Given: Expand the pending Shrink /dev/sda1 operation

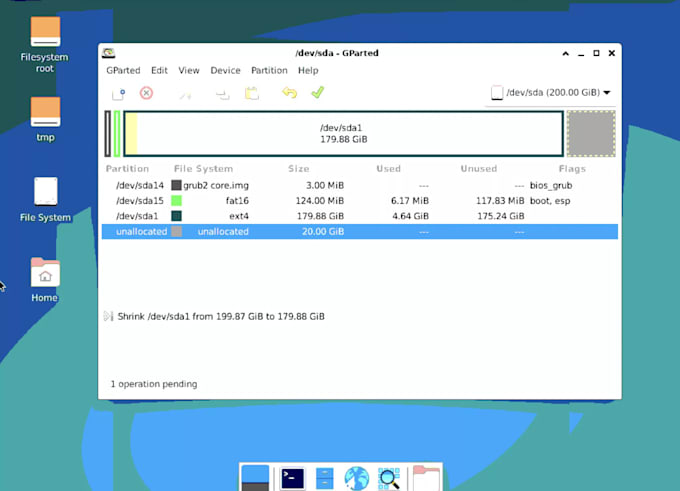Looking at the screenshot, I should pyautogui.click(x=108, y=316).
